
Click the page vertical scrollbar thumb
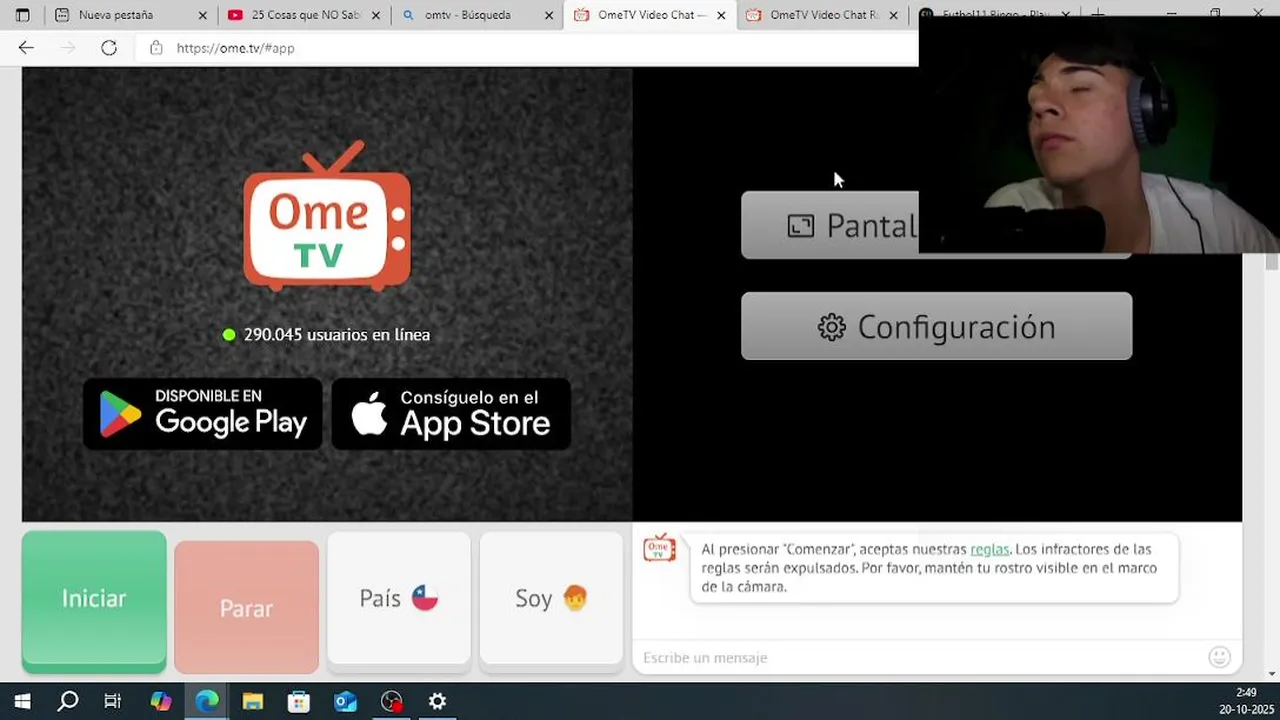1272,262
